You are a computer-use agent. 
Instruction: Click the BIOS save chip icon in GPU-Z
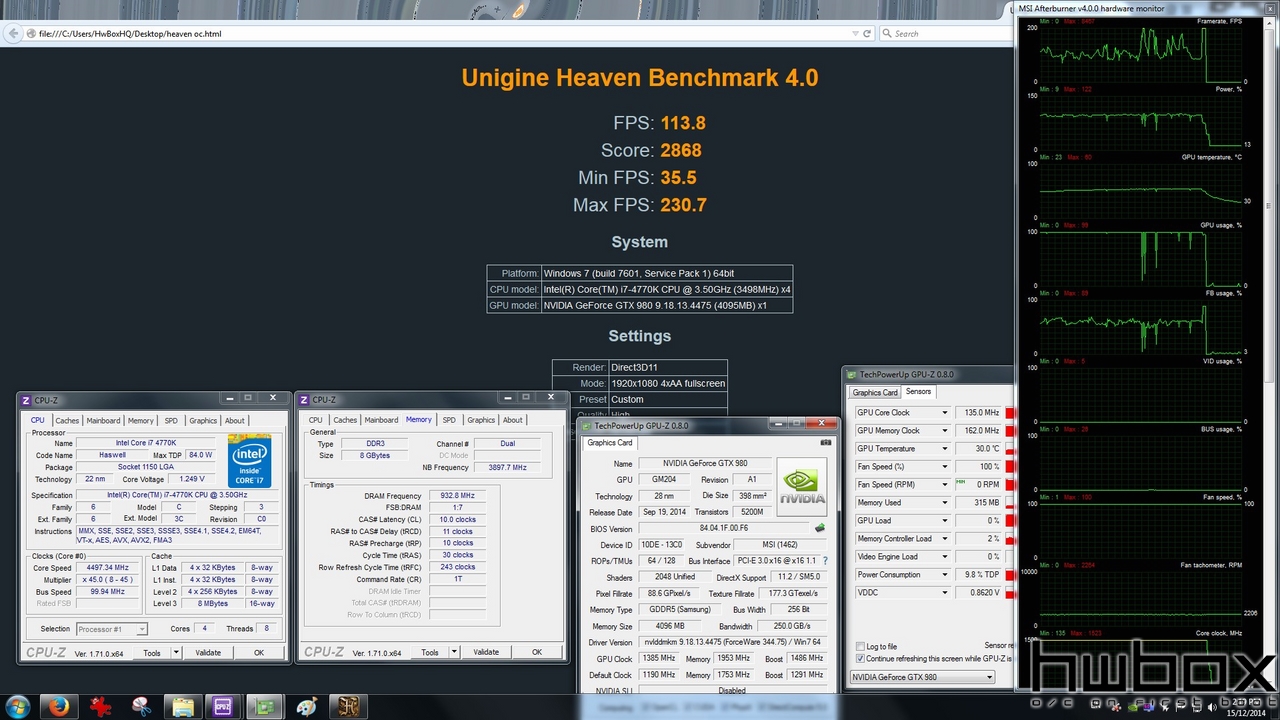[820, 528]
